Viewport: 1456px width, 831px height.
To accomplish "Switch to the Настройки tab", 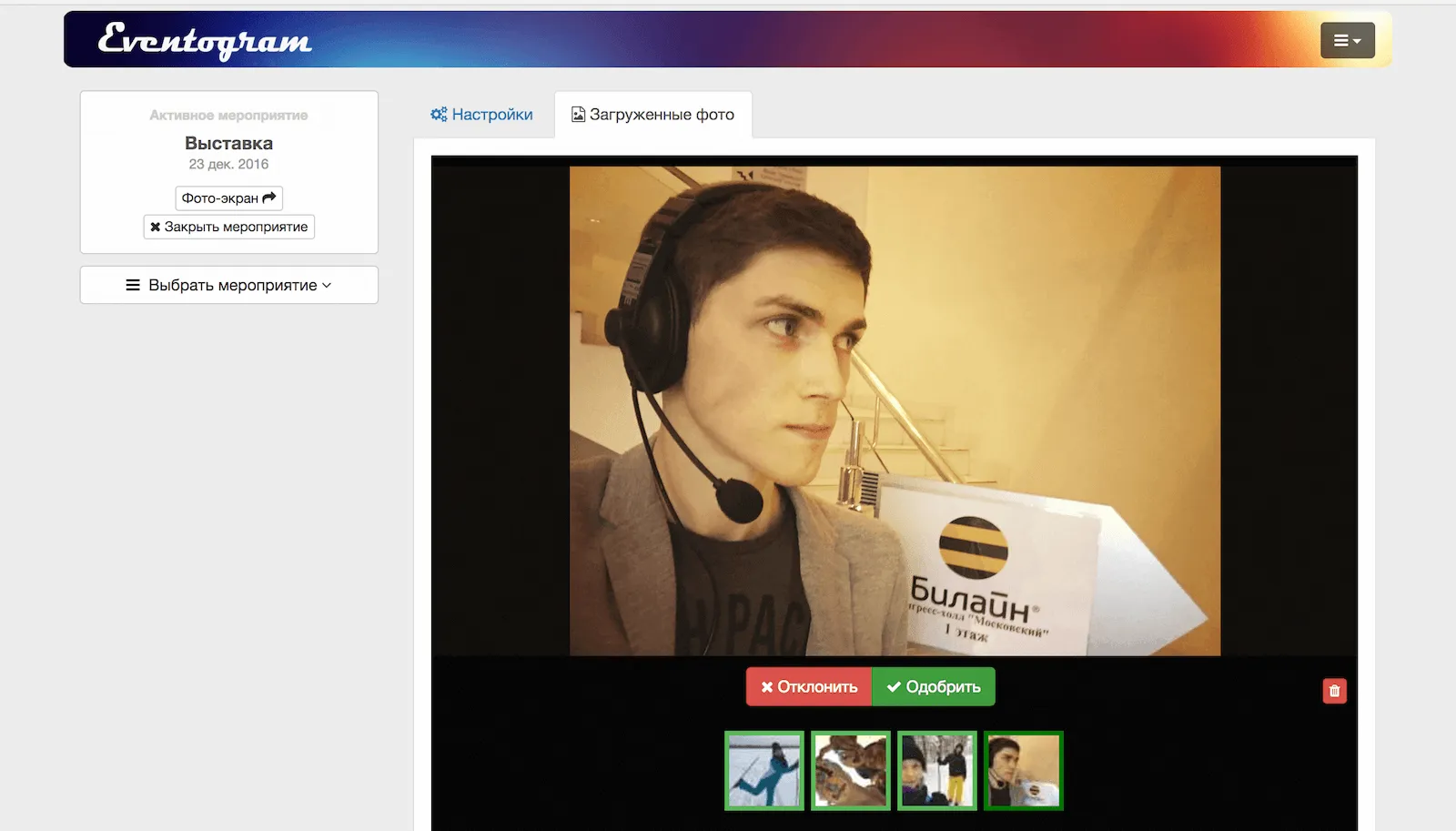I will point(481,114).
